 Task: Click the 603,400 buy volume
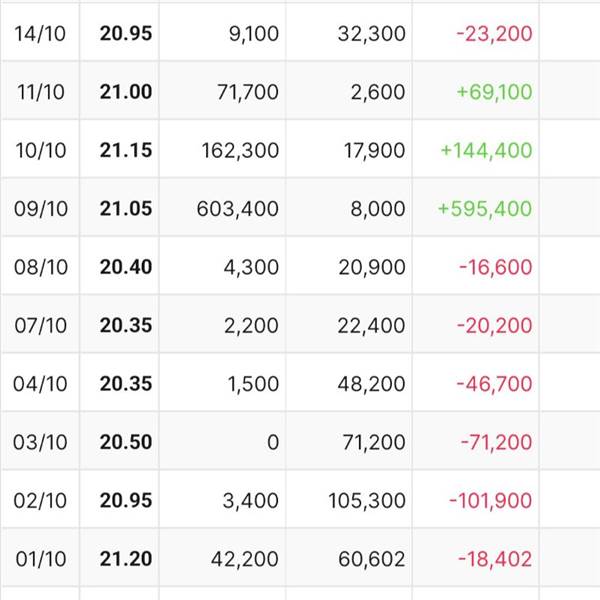tap(237, 209)
